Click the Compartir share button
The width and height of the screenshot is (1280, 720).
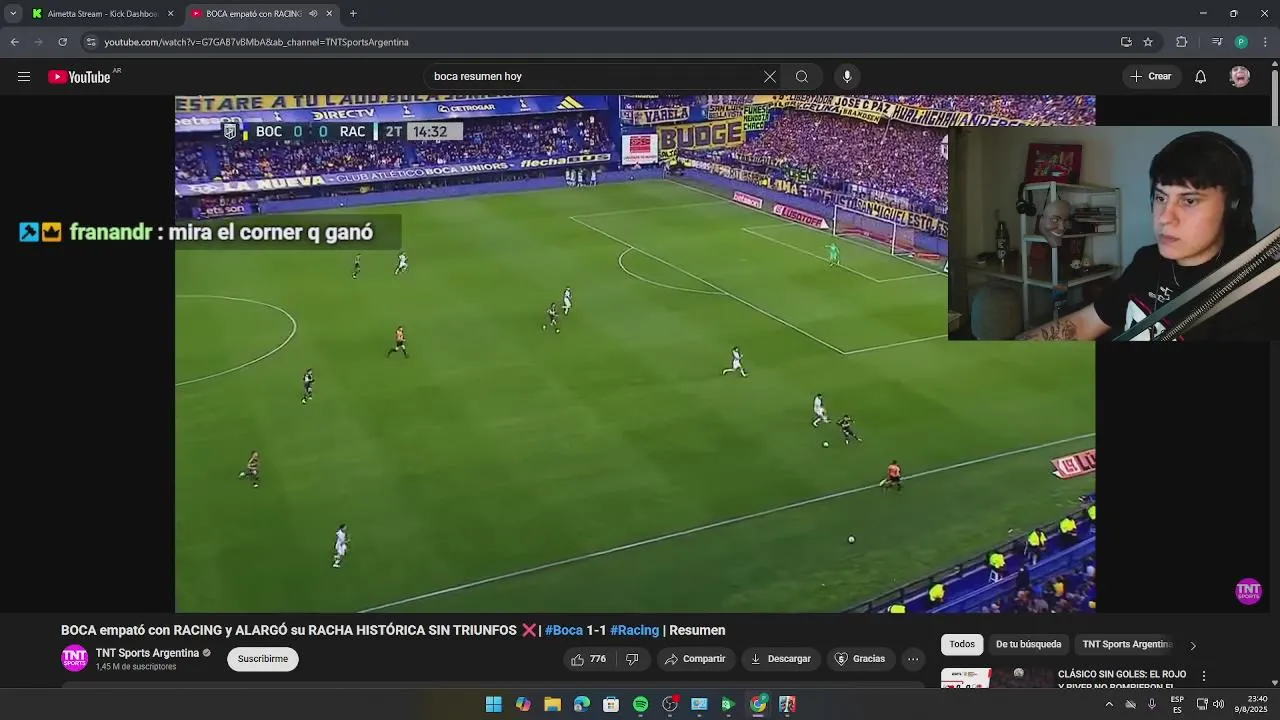(x=695, y=659)
